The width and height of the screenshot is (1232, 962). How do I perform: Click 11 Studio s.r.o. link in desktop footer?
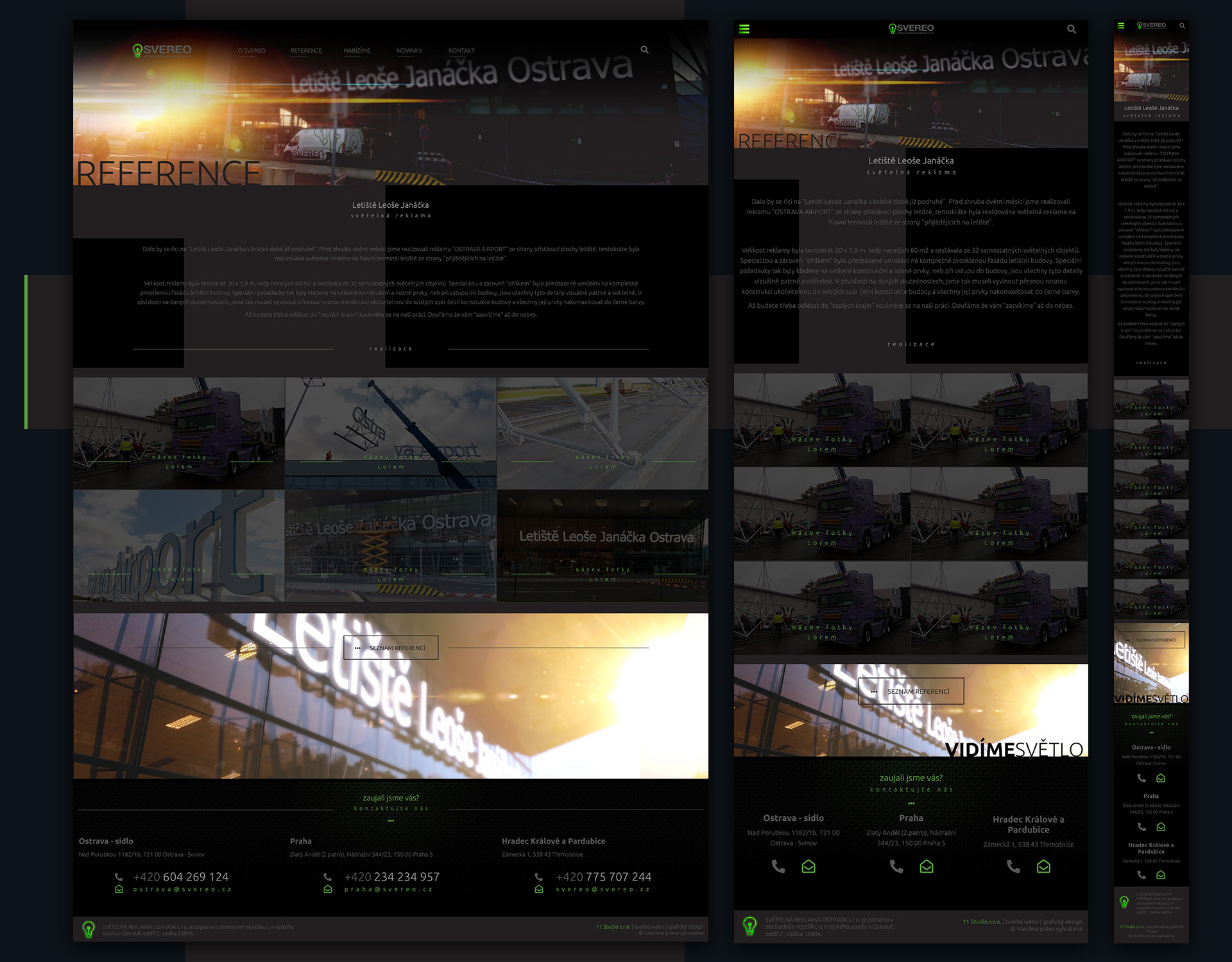[613, 927]
